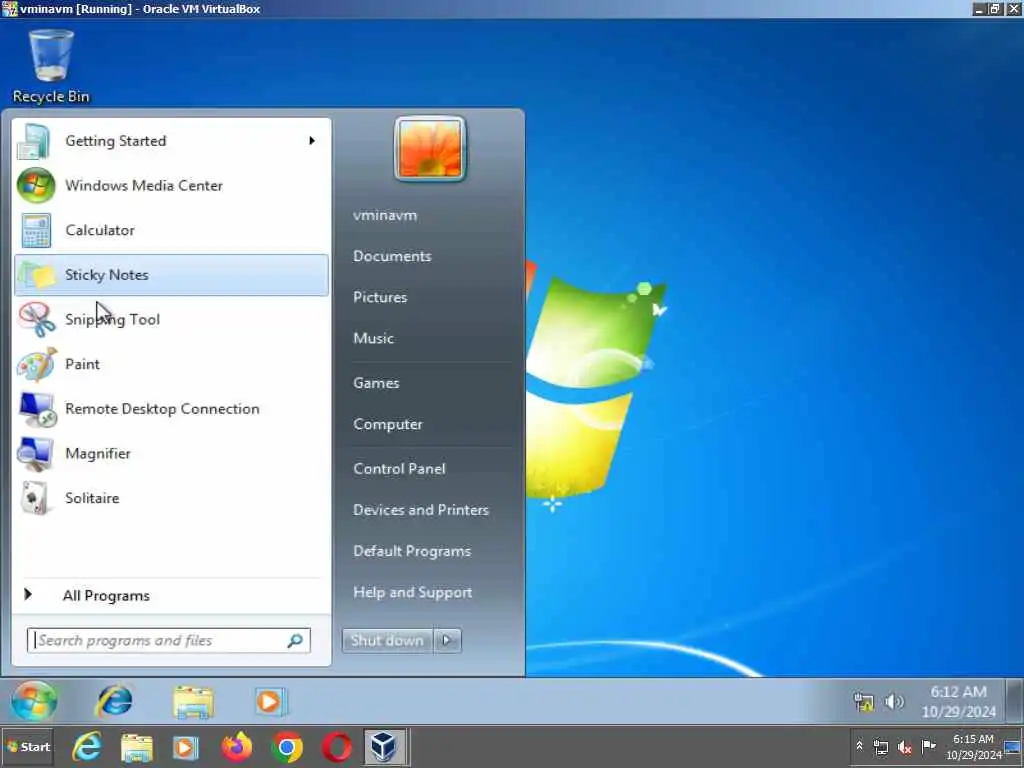Open Media Player on the host taskbar

[185, 748]
